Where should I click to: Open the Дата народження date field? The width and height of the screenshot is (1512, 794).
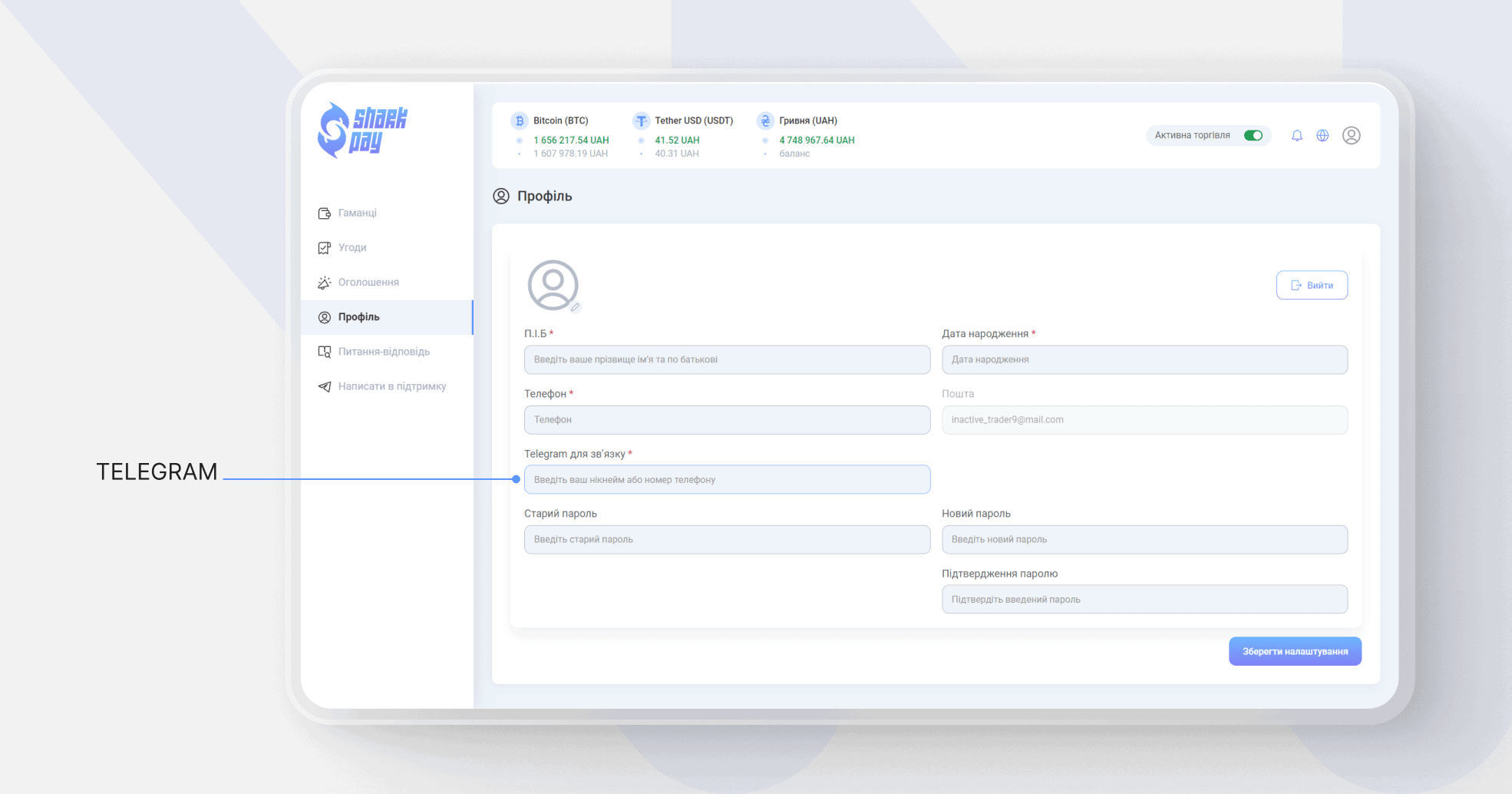1144,359
